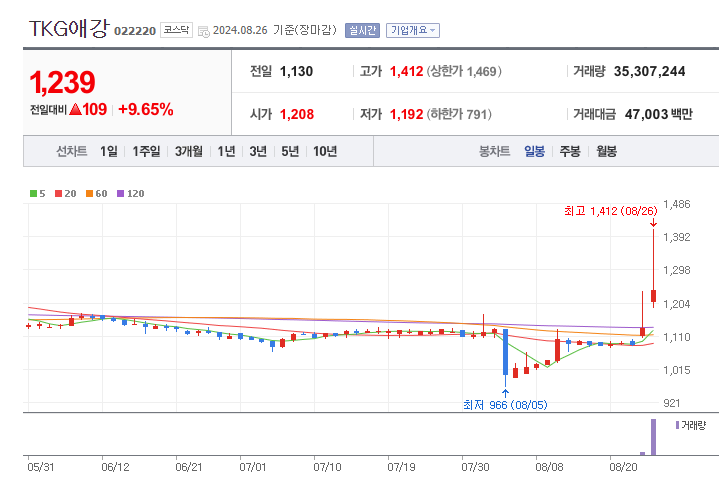Click the 거래량 value 35,307,244
Image resolution: width=719 pixels, height=481 pixels.
(649, 71)
